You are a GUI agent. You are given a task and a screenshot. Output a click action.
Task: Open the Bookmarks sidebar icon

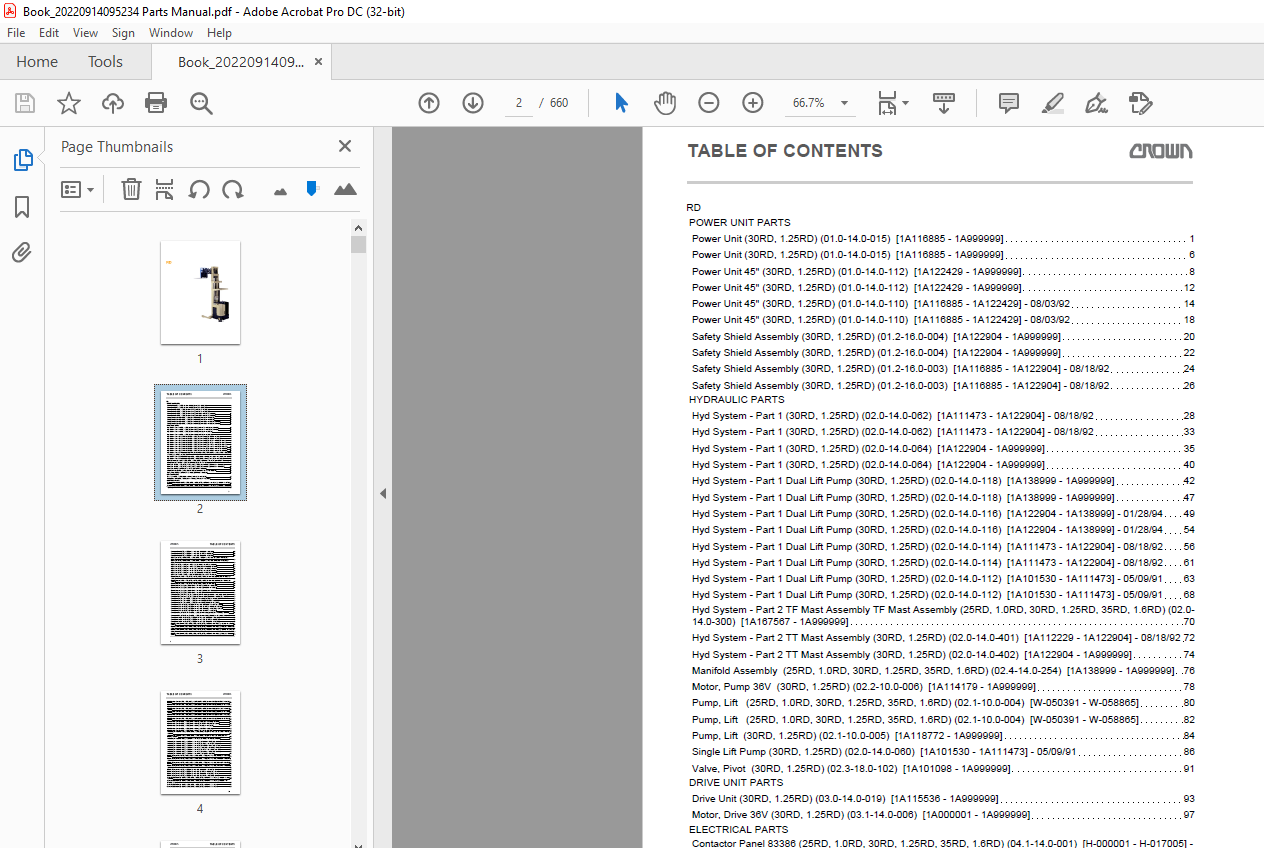pos(22,207)
